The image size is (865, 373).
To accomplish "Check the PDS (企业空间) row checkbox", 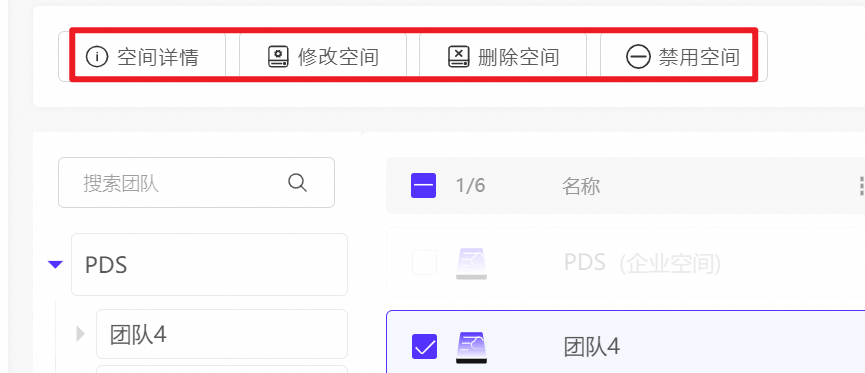I will click(x=424, y=262).
